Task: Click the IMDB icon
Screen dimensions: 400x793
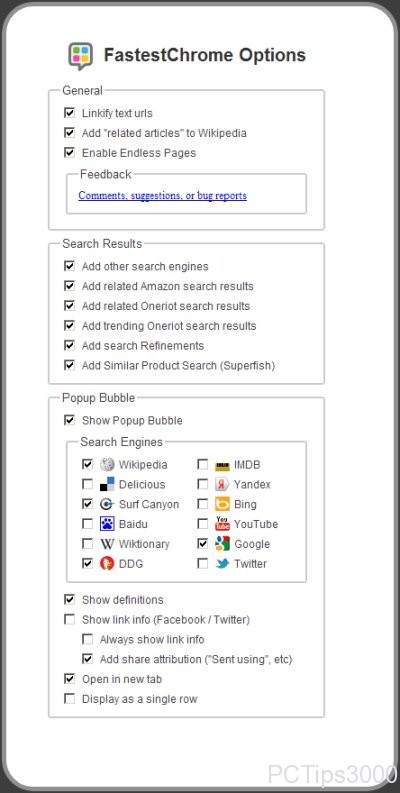Action: (x=223, y=465)
